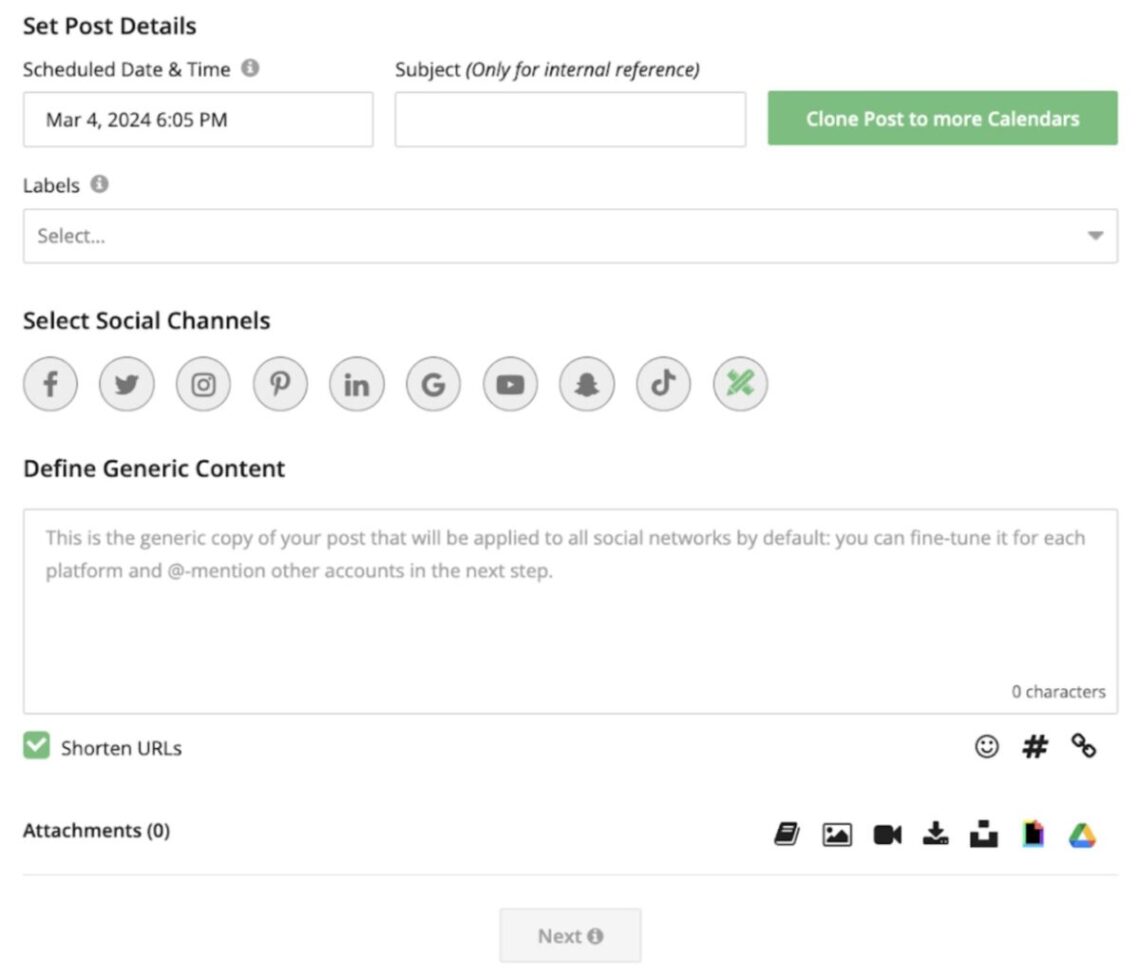Attach an image to the post
The height and width of the screenshot is (979, 1140).
point(838,833)
